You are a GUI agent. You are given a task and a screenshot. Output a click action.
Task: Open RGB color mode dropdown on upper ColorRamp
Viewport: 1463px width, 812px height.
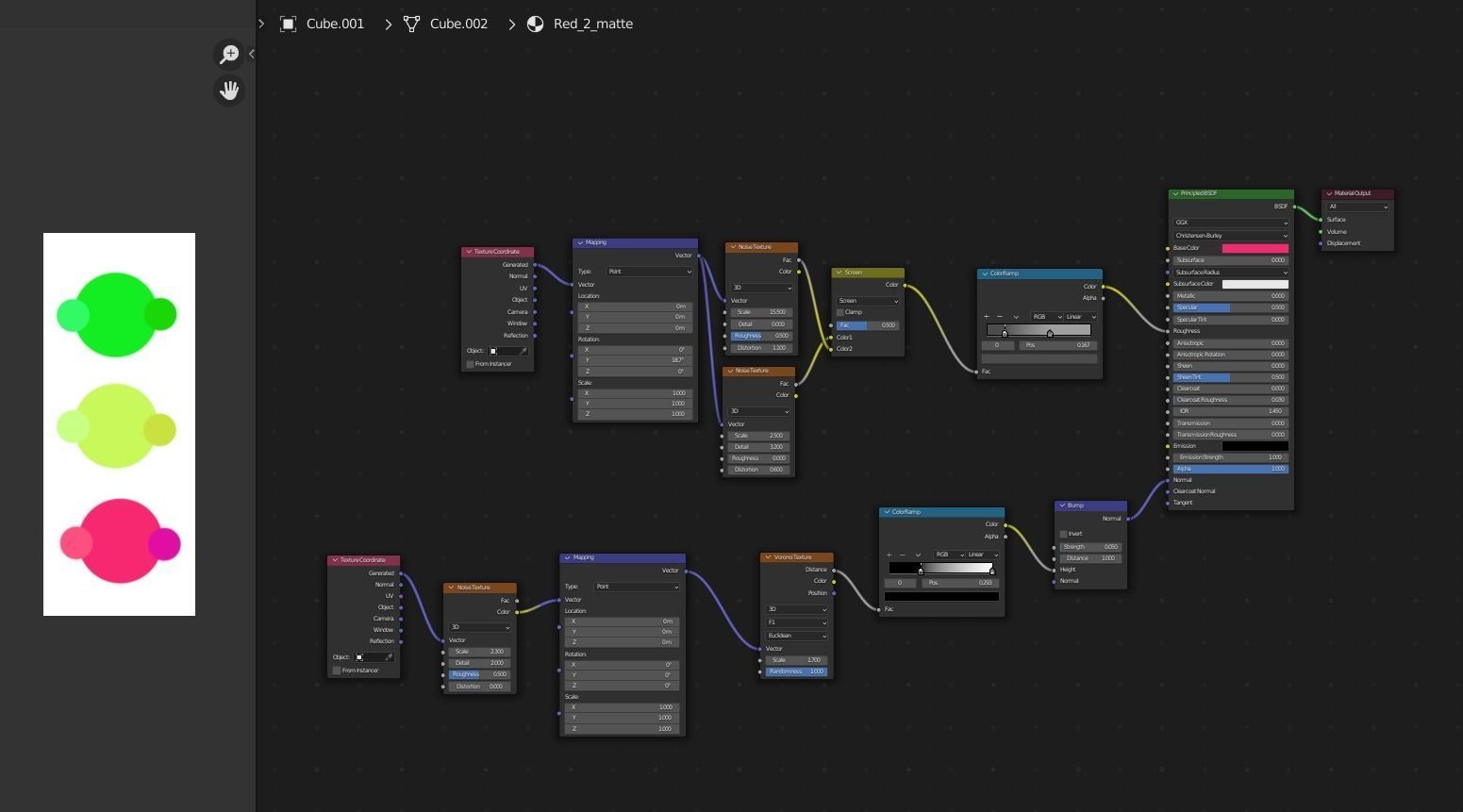tap(1047, 317)
